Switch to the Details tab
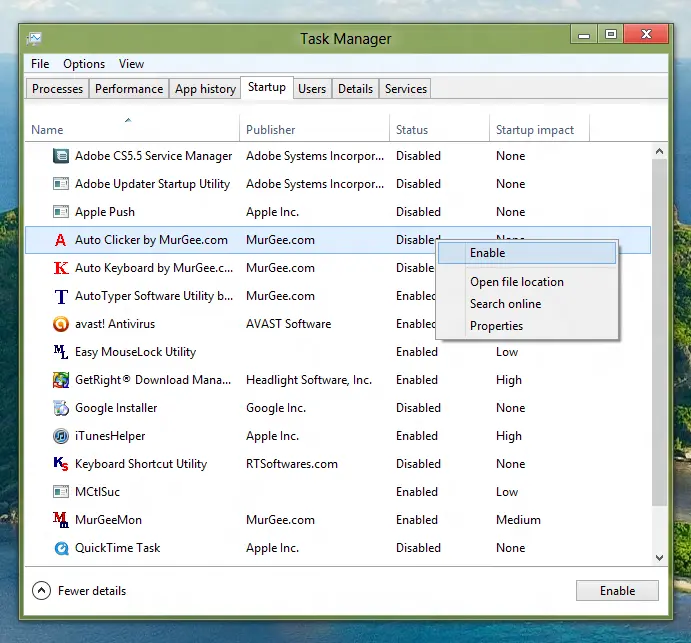 (x=355, y=89)
